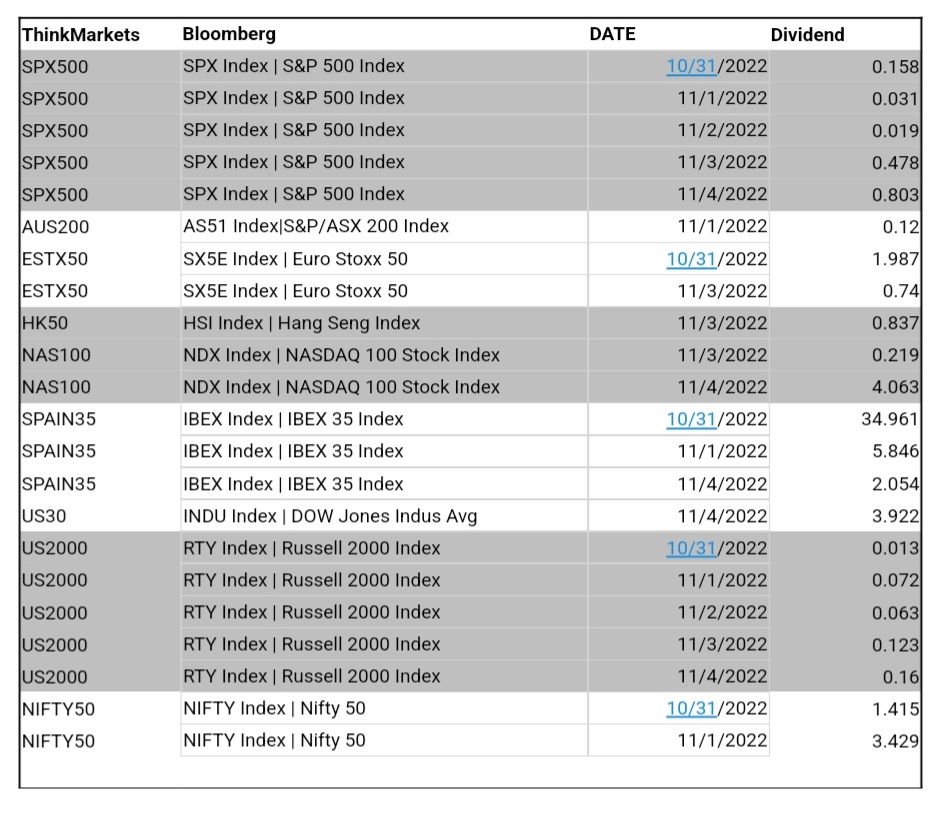Select the ThinkMarkets column header
Viewport: 942px width, 822px height.
(81, 34)
